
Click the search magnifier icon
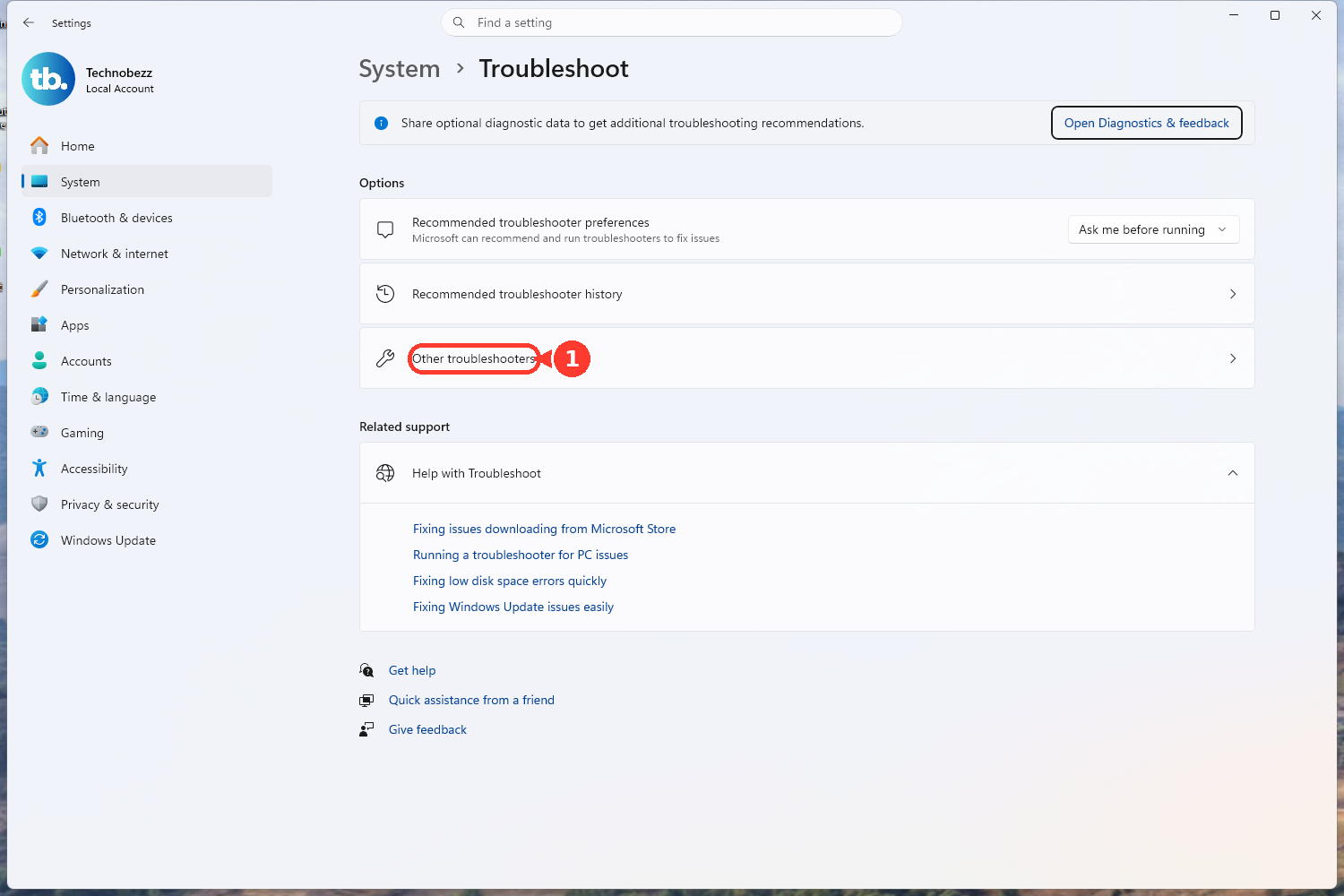click(x=459, y=22)
